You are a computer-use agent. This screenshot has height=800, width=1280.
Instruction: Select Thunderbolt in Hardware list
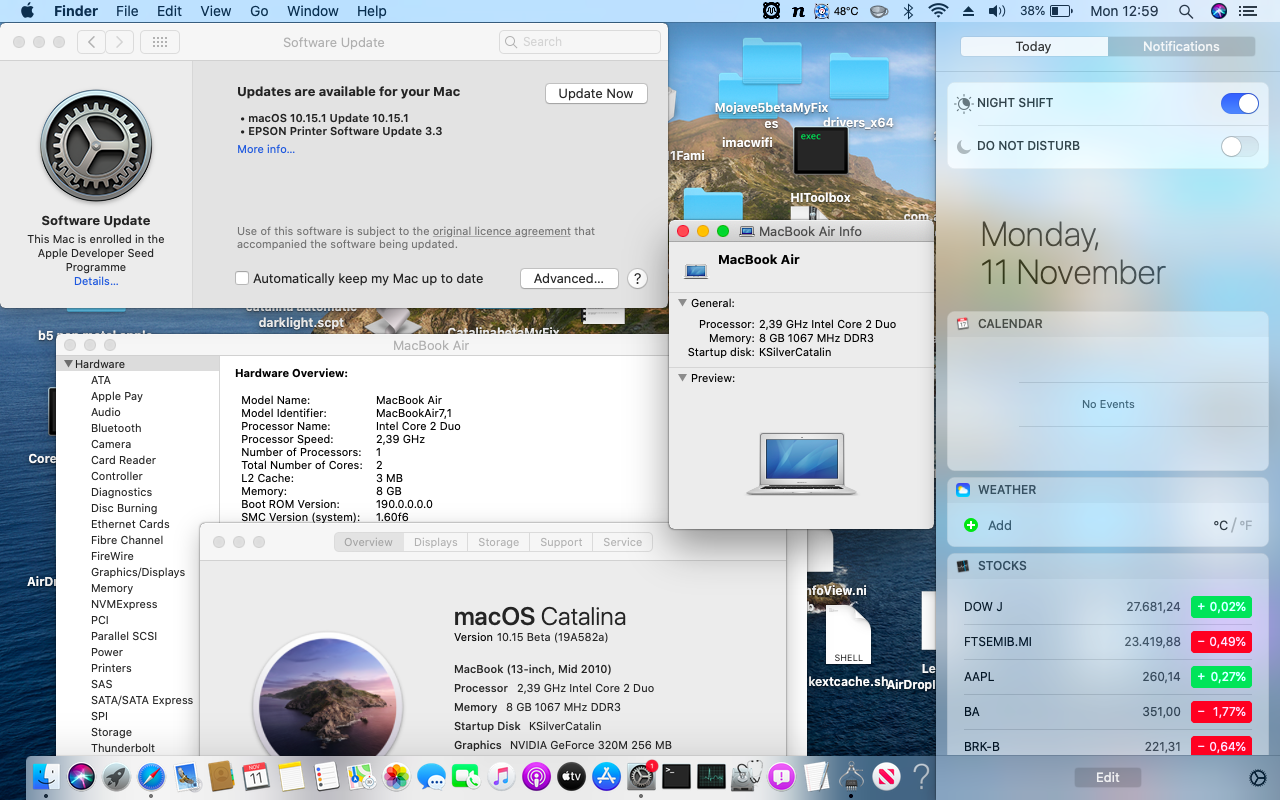click(123, 748)
